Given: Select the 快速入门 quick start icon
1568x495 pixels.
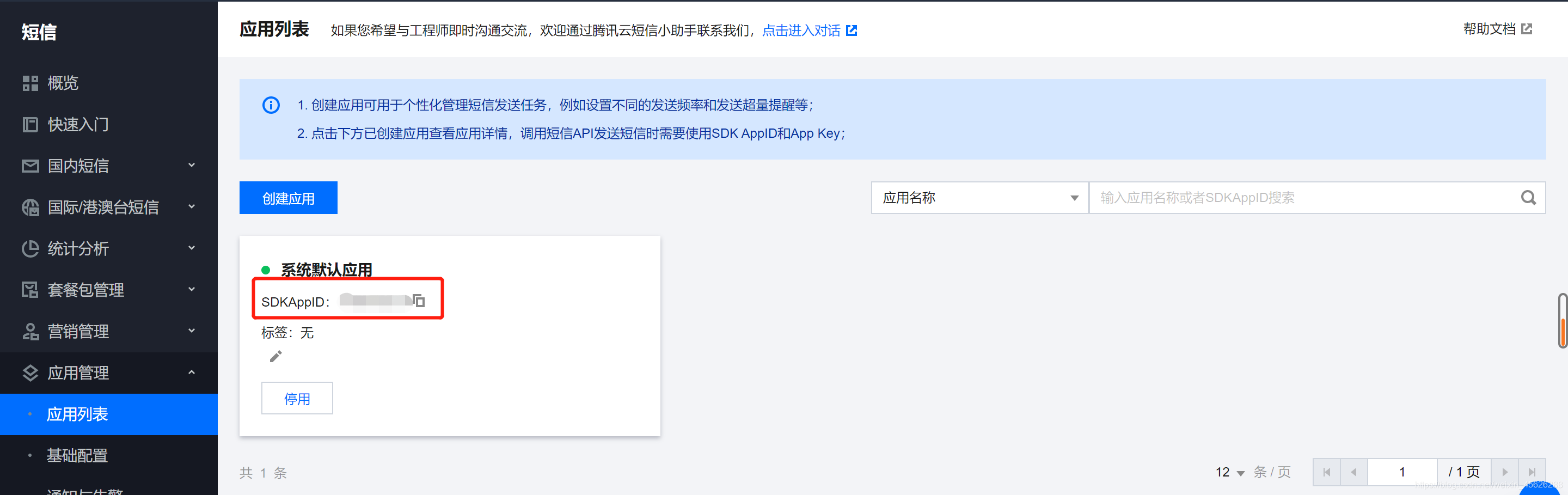Looking at the screenshot, I should pyautogui.click(x=30, y=124).
